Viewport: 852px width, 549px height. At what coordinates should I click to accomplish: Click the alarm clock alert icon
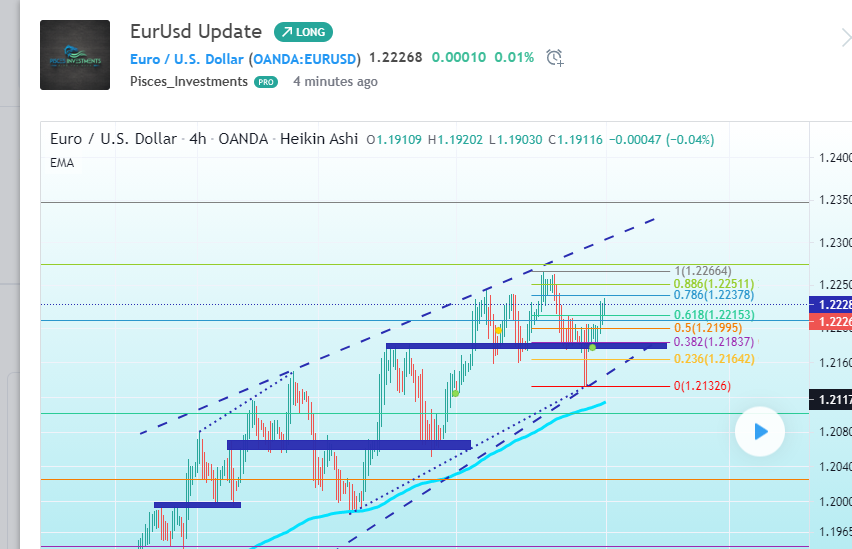click(x=555, y=57)
